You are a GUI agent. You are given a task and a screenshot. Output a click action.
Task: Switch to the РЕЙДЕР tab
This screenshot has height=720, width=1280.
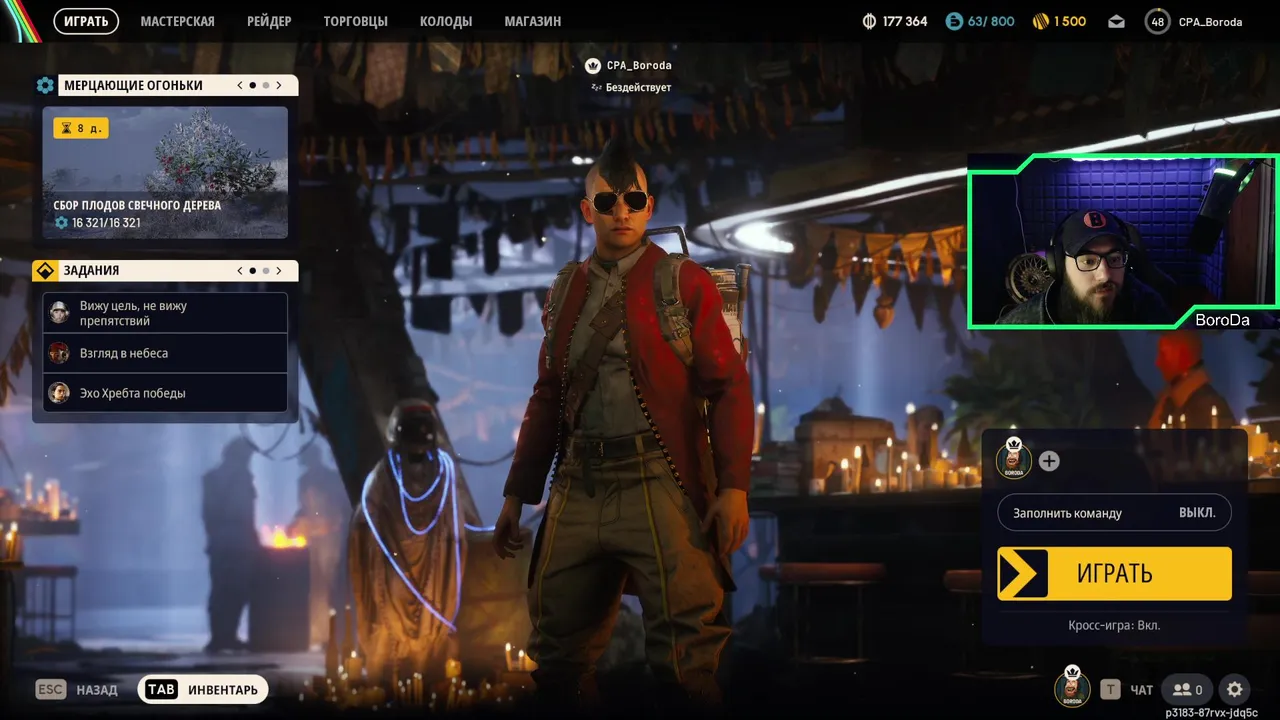[x=269, y=21]
